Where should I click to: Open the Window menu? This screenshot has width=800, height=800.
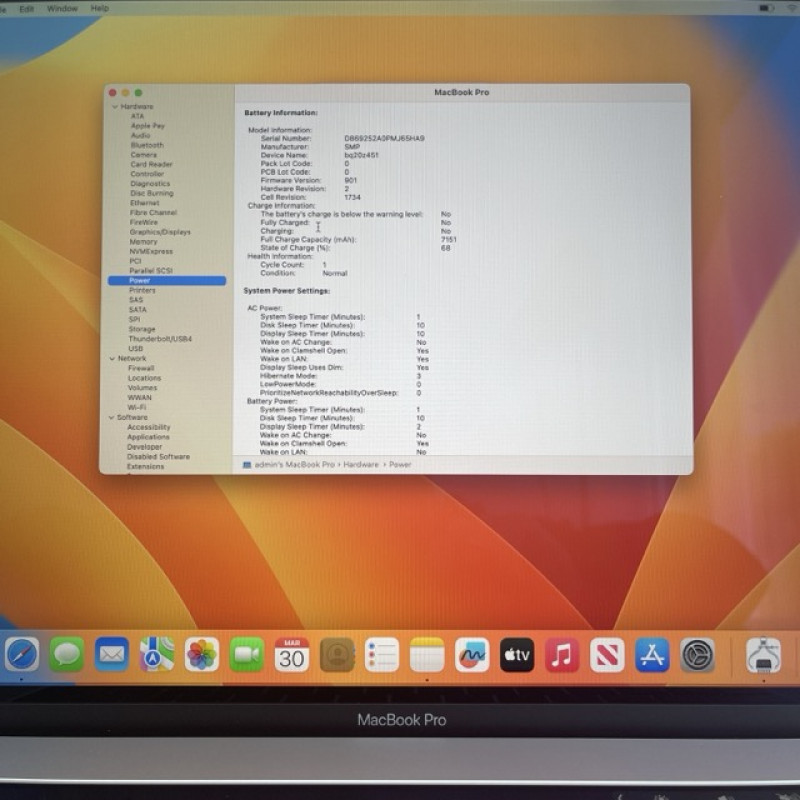click(62, 9)
